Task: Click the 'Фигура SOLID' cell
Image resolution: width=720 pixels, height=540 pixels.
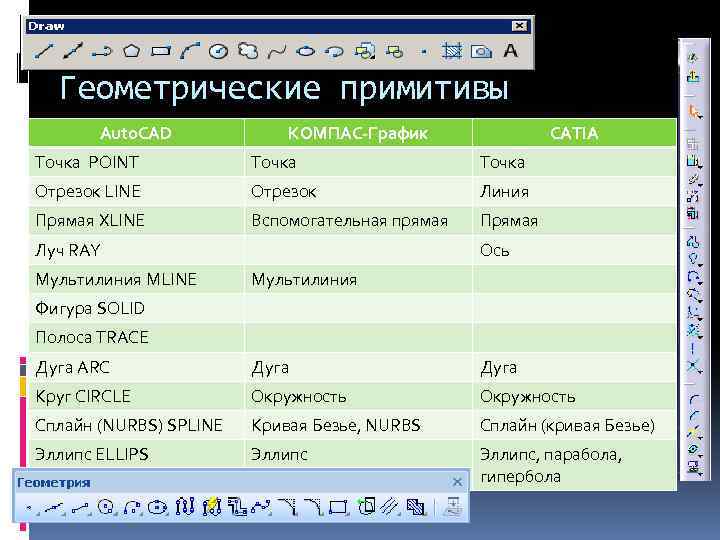Action: (136, 309)
